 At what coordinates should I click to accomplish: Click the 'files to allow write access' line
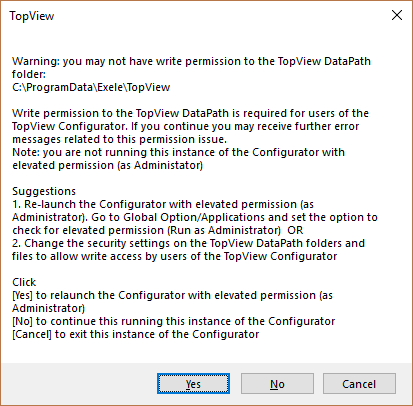click(175, 256)
